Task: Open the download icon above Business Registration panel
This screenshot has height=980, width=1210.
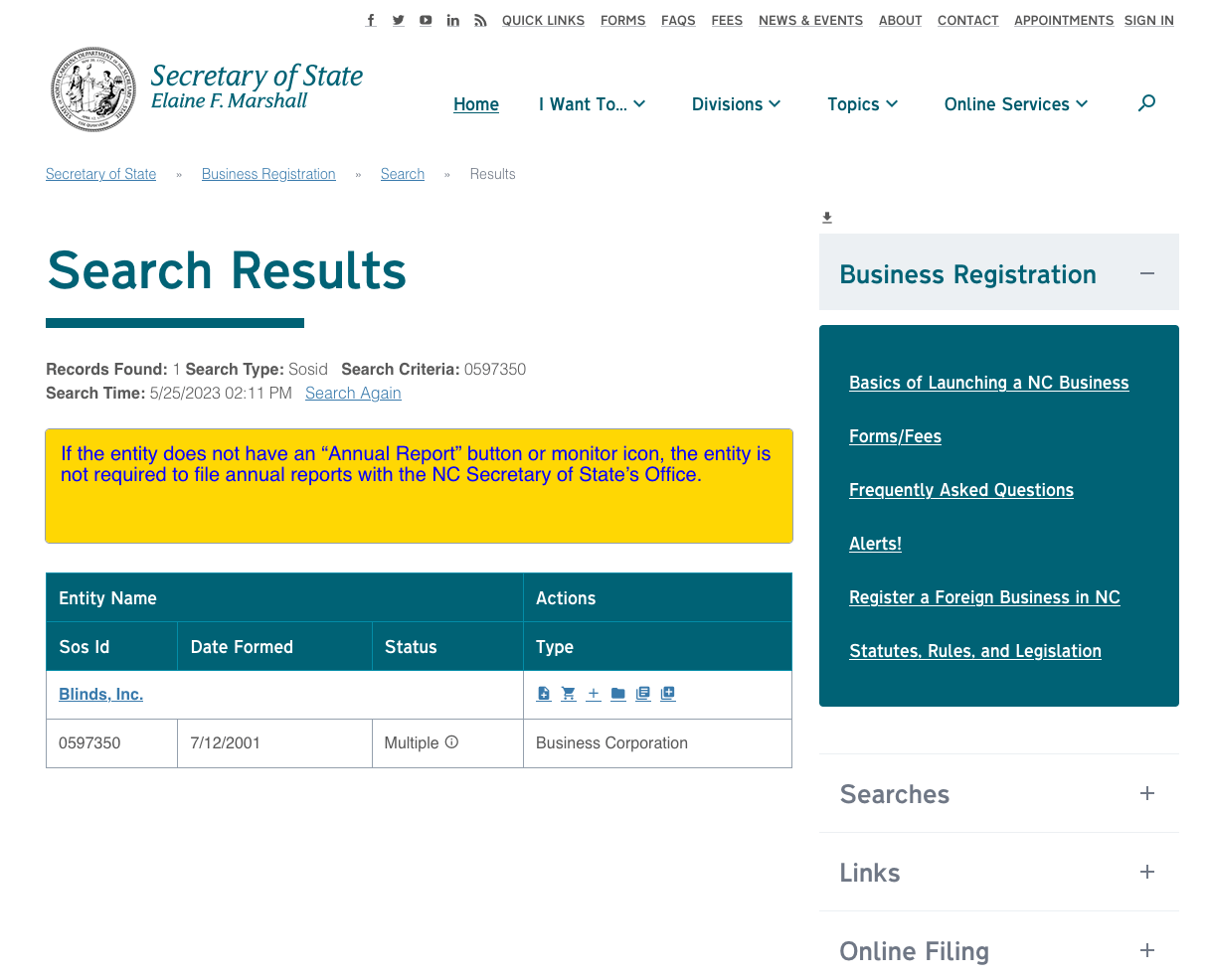Action: click(826, 217)
